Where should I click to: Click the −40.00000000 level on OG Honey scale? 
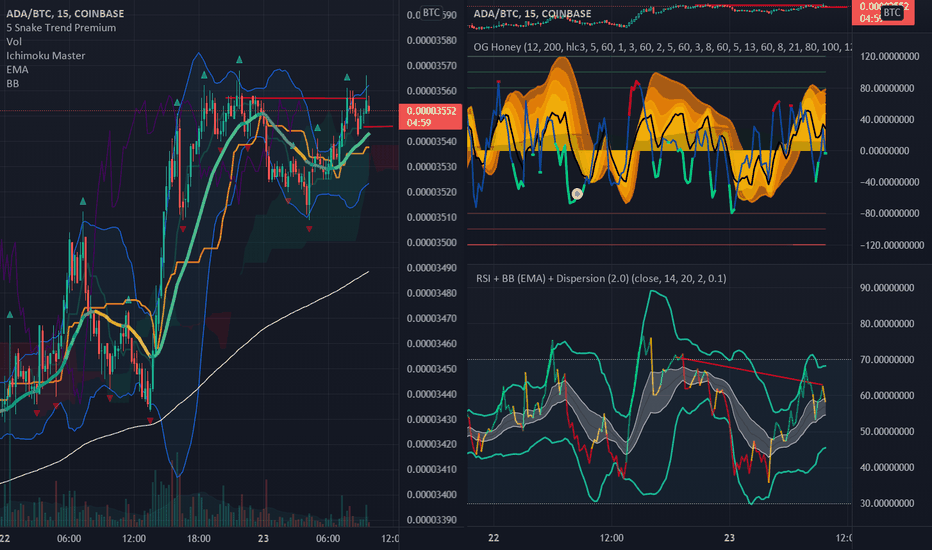(890, 182)
